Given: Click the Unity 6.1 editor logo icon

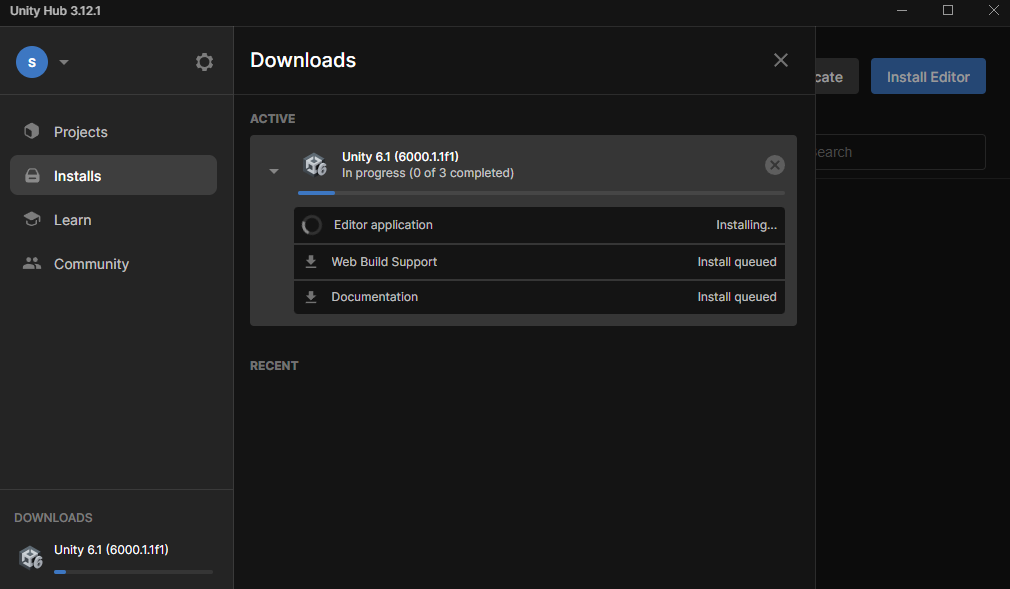Looking at the screenshot, I should click(x=315, y=165).
